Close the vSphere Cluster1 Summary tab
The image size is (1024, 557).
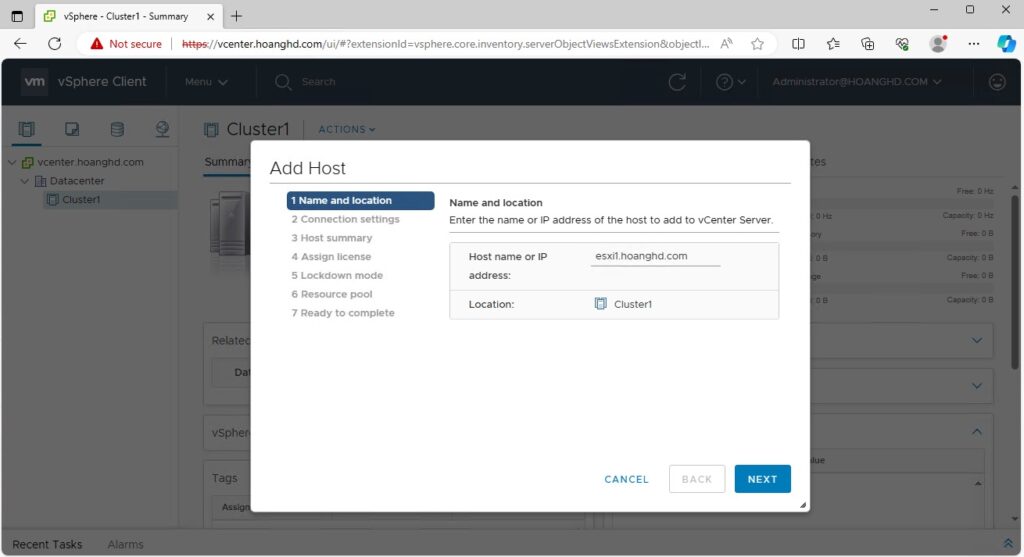(210, 16)
